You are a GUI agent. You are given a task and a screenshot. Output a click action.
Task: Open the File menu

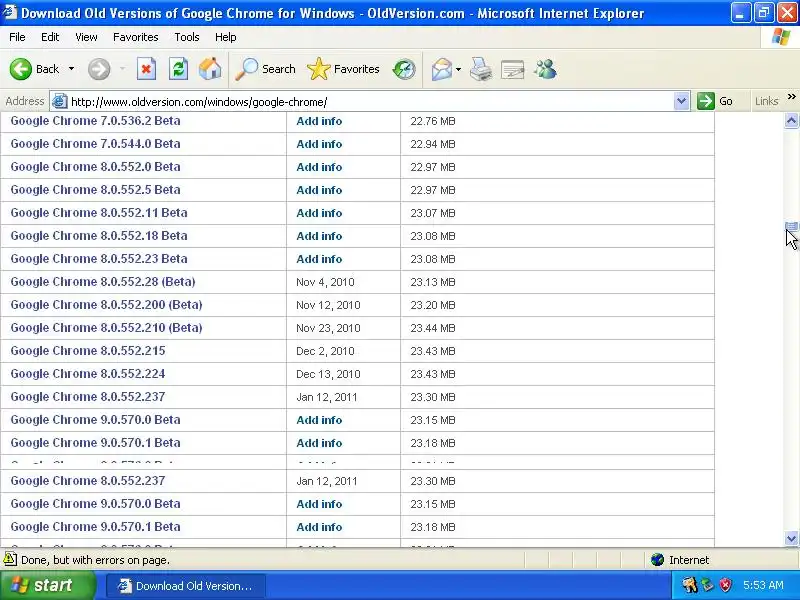pos(17,37)
